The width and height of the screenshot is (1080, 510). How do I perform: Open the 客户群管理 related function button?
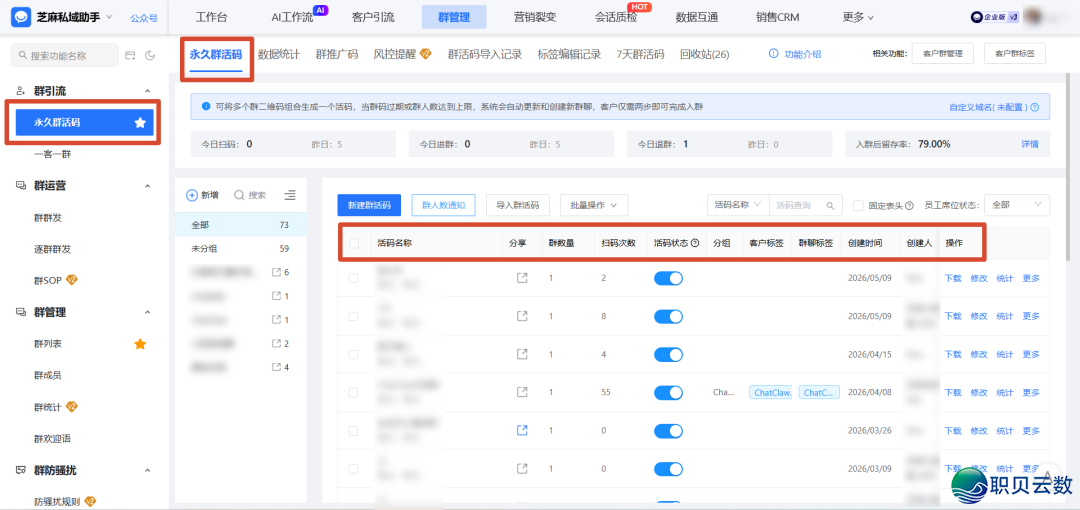coord(943,54)
